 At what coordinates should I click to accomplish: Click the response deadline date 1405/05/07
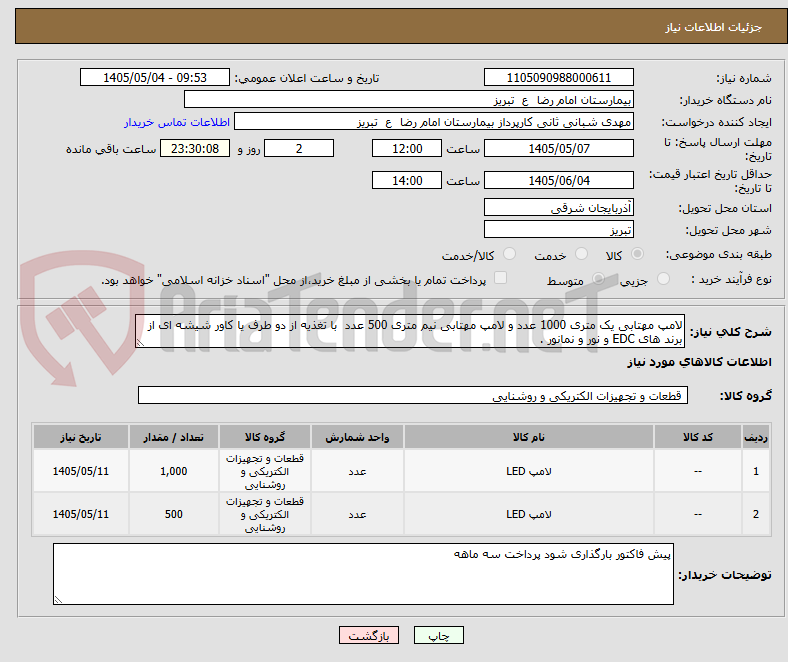click(558, 148)
